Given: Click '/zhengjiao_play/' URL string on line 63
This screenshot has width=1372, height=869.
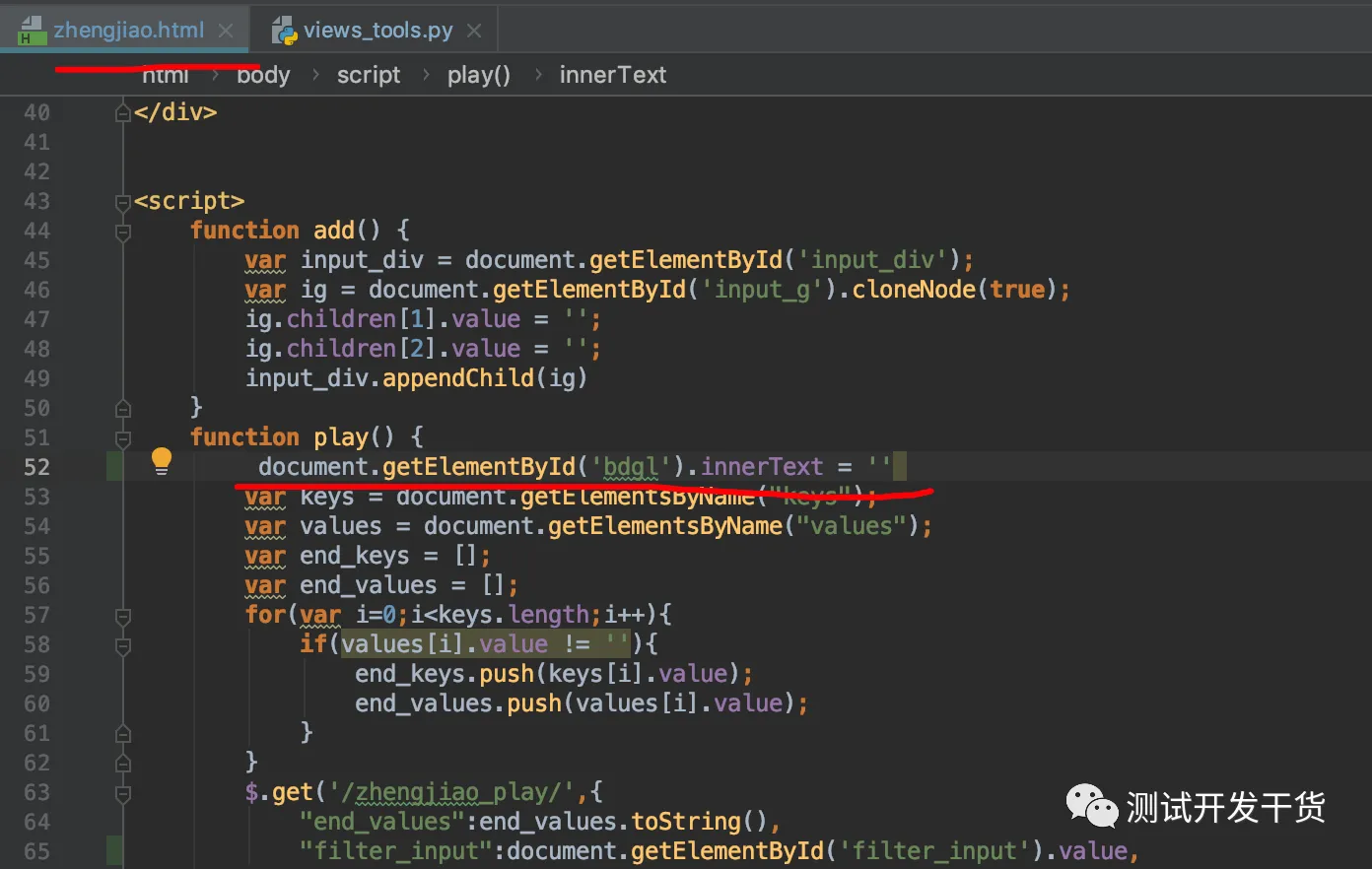Looking at the screenshot, I should click(451, 792).
